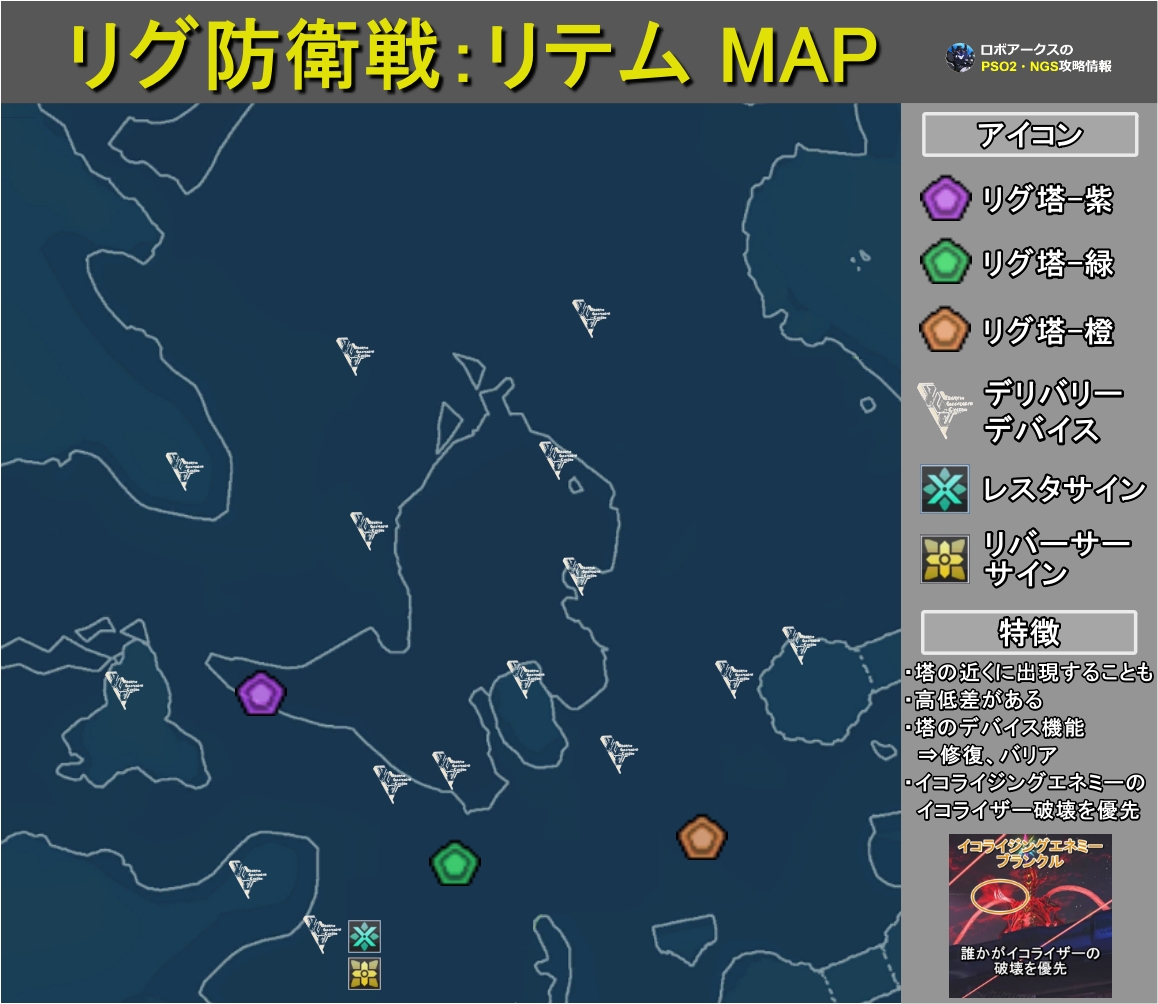This screenshot has height=1004, width=1158.
Task: Click the teal Resta Sign legend icon
Action: 945,488
